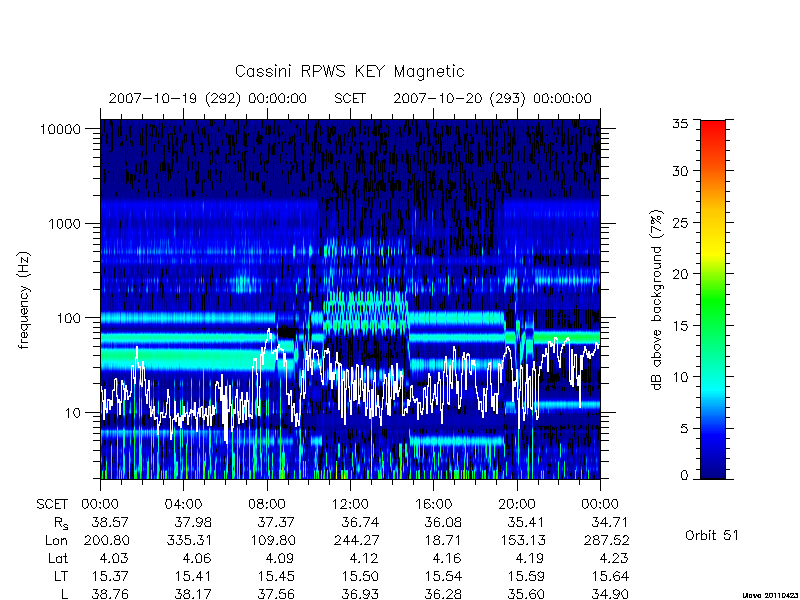800x600 pixels.
Task: Click the '04:00' time tick label
Action: point(183,505)
